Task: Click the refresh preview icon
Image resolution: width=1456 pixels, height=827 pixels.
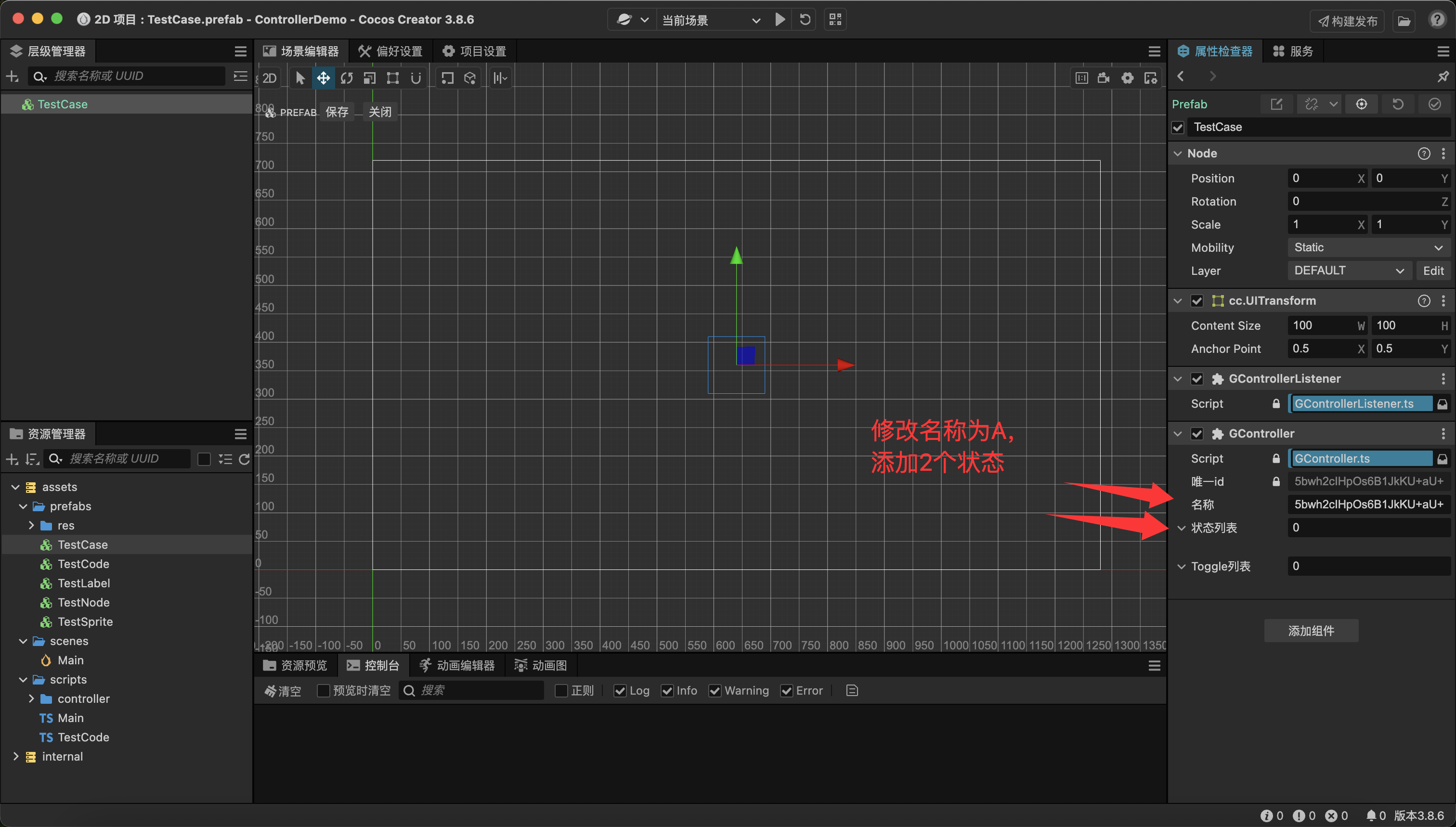Action: point(805,20)
